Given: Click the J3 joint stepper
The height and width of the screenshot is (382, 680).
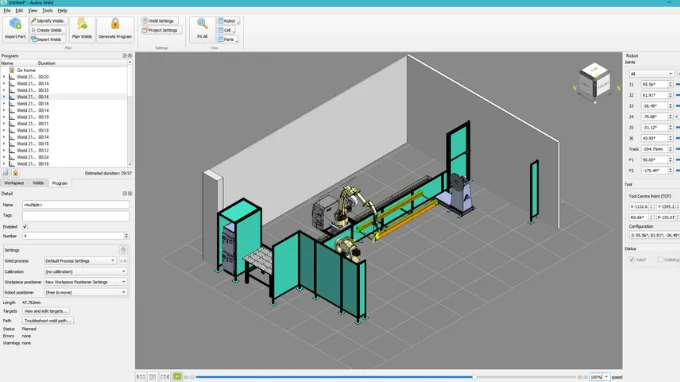Looking at the screenshot, I should 670,106.
